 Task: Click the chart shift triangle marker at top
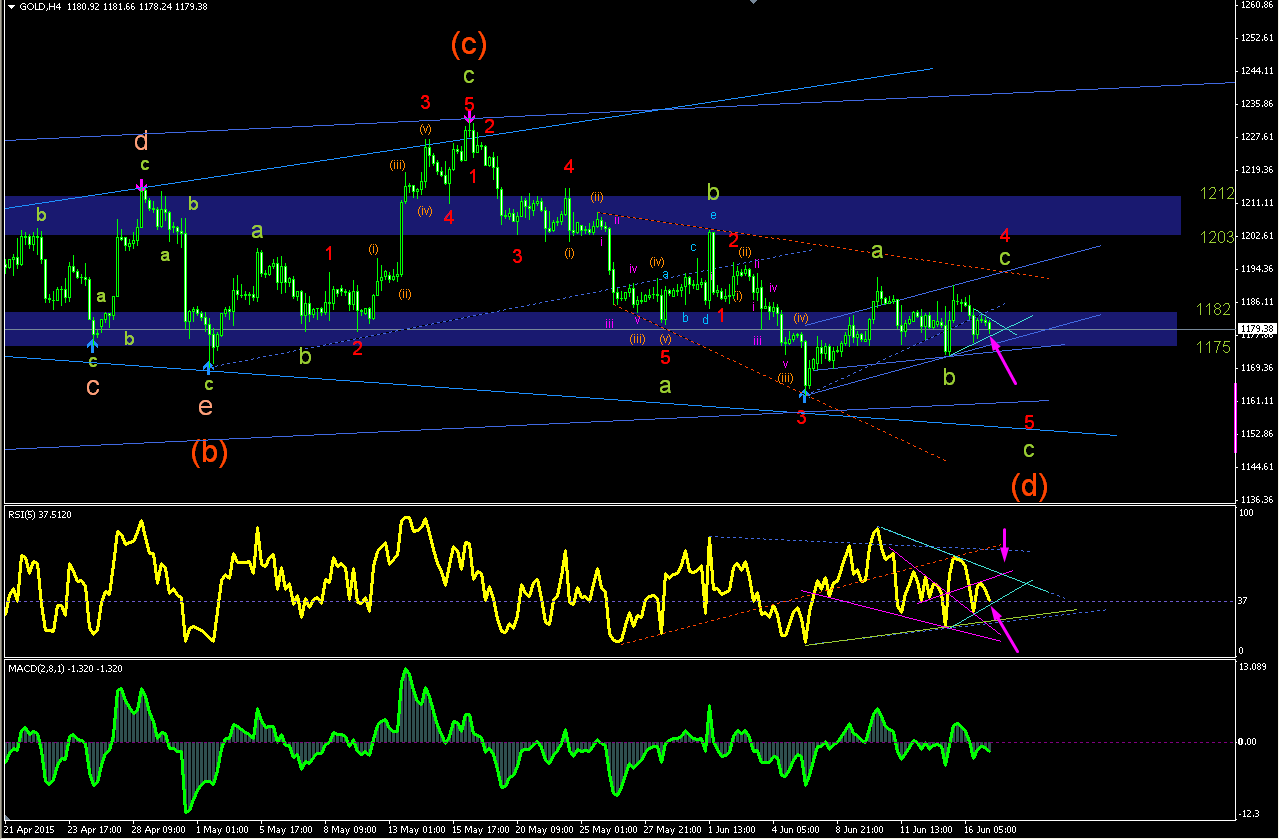pos(752,3)
